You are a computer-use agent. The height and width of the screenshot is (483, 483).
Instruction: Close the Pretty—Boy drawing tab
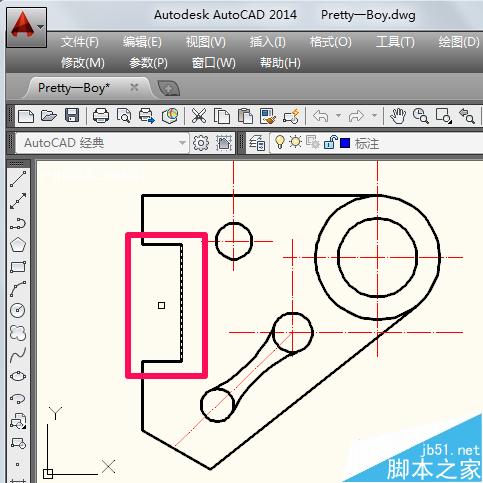point(134,87)
